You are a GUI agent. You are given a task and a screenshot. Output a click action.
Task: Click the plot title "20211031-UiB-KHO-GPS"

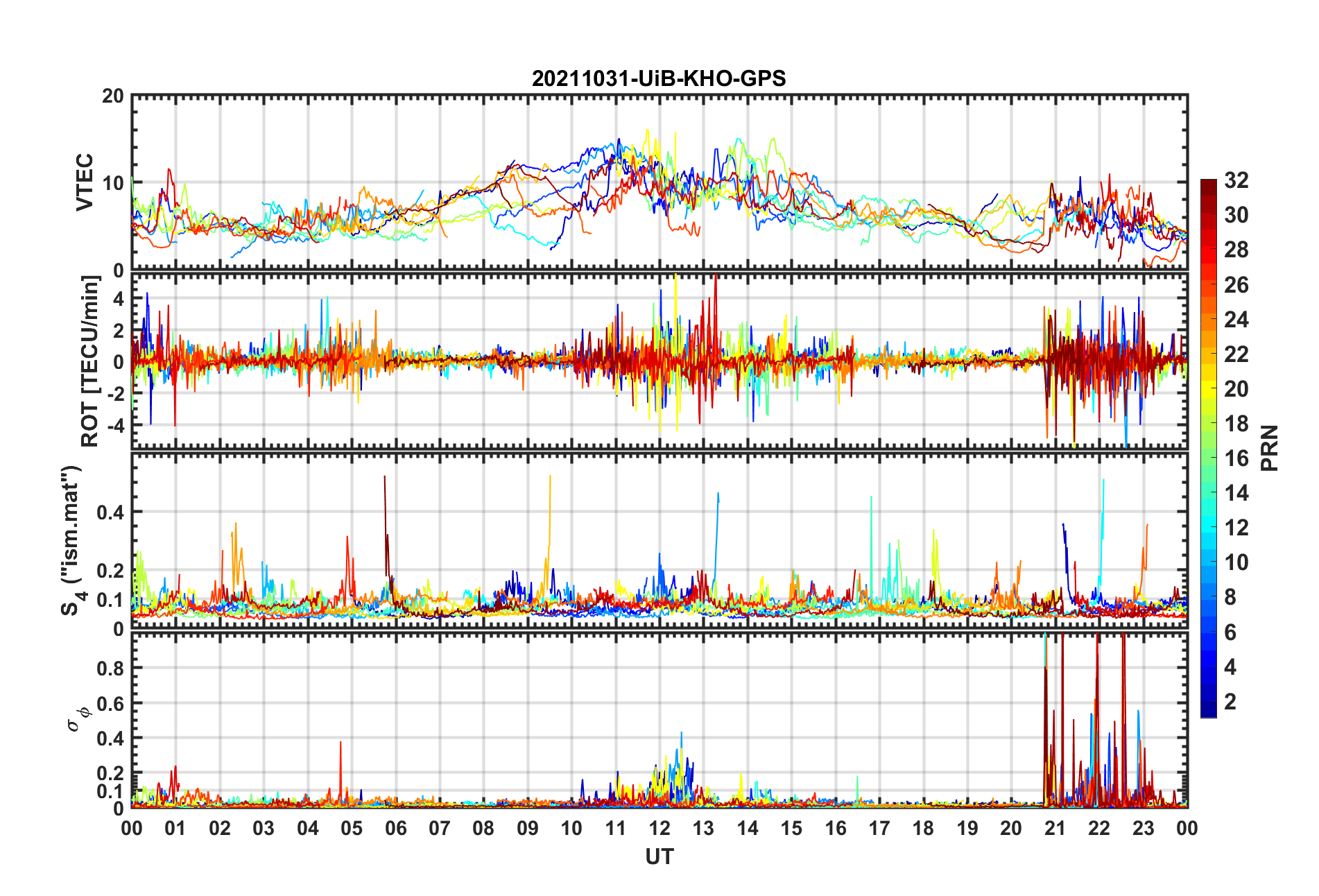[659, 78]
